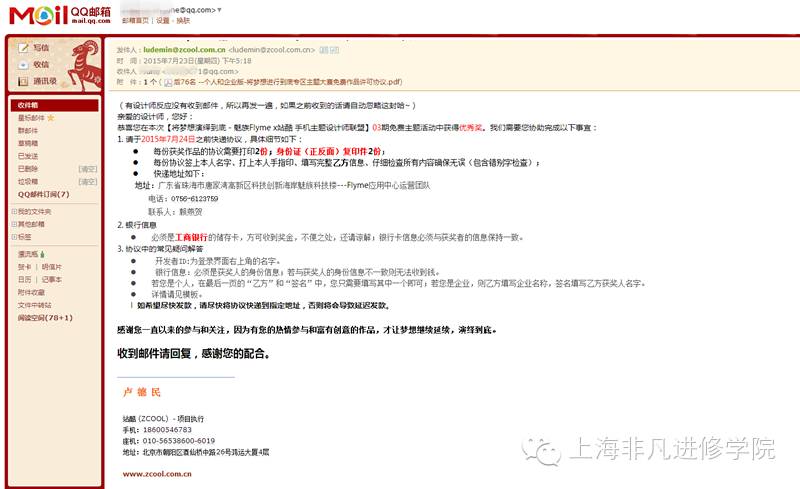Viewport: 800px width, 489px height.
Task: Click the second small icon after sender address
Action: coord(335,50)
